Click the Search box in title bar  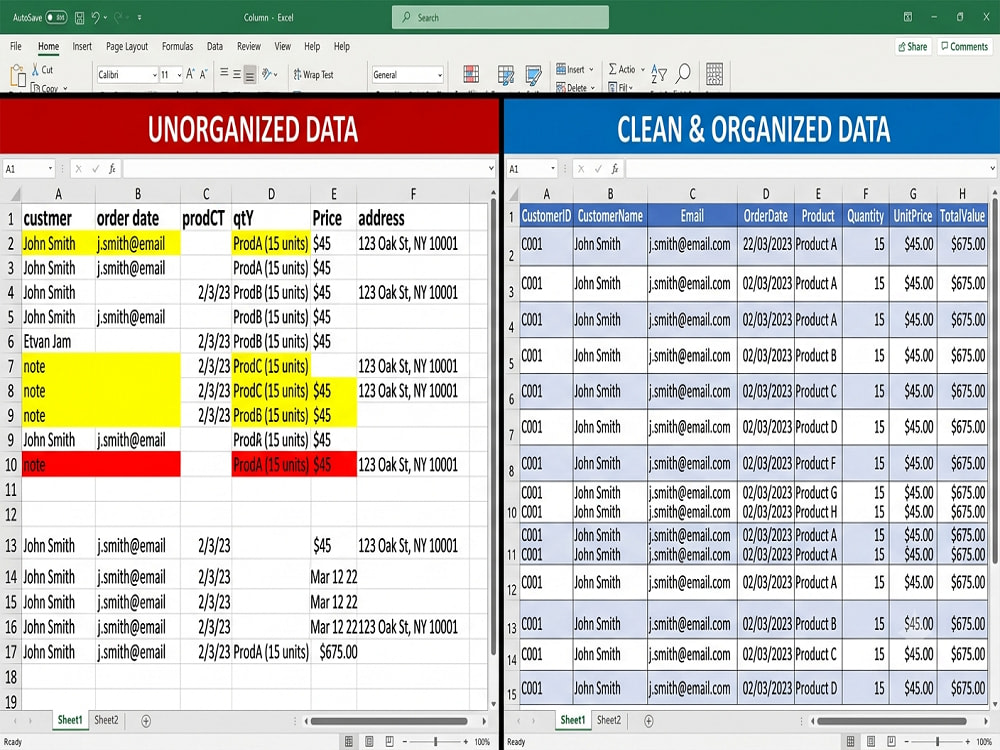(x=500, y=17)
